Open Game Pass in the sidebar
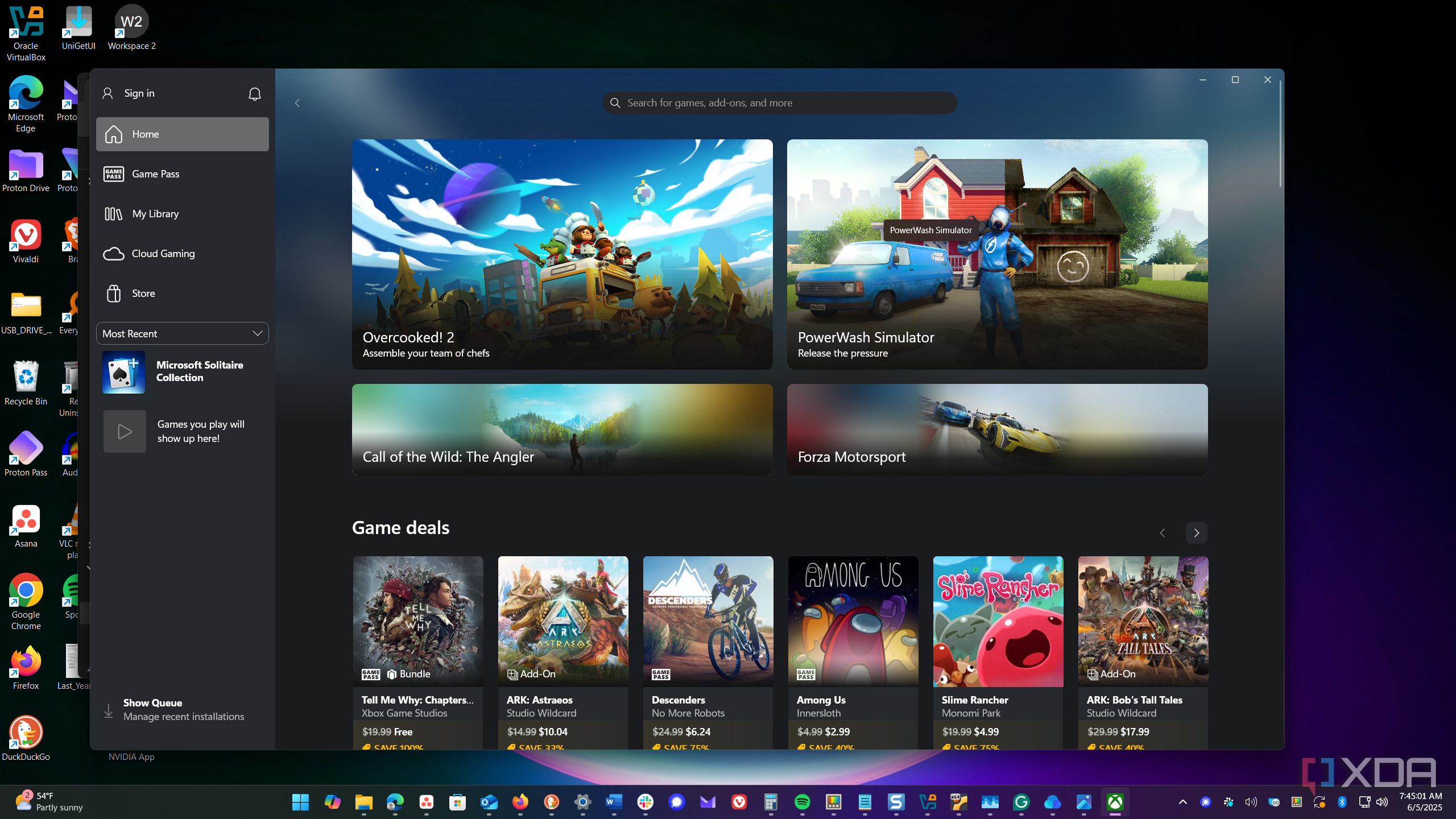The image size is (1456, 819). (x=183, y=174)
